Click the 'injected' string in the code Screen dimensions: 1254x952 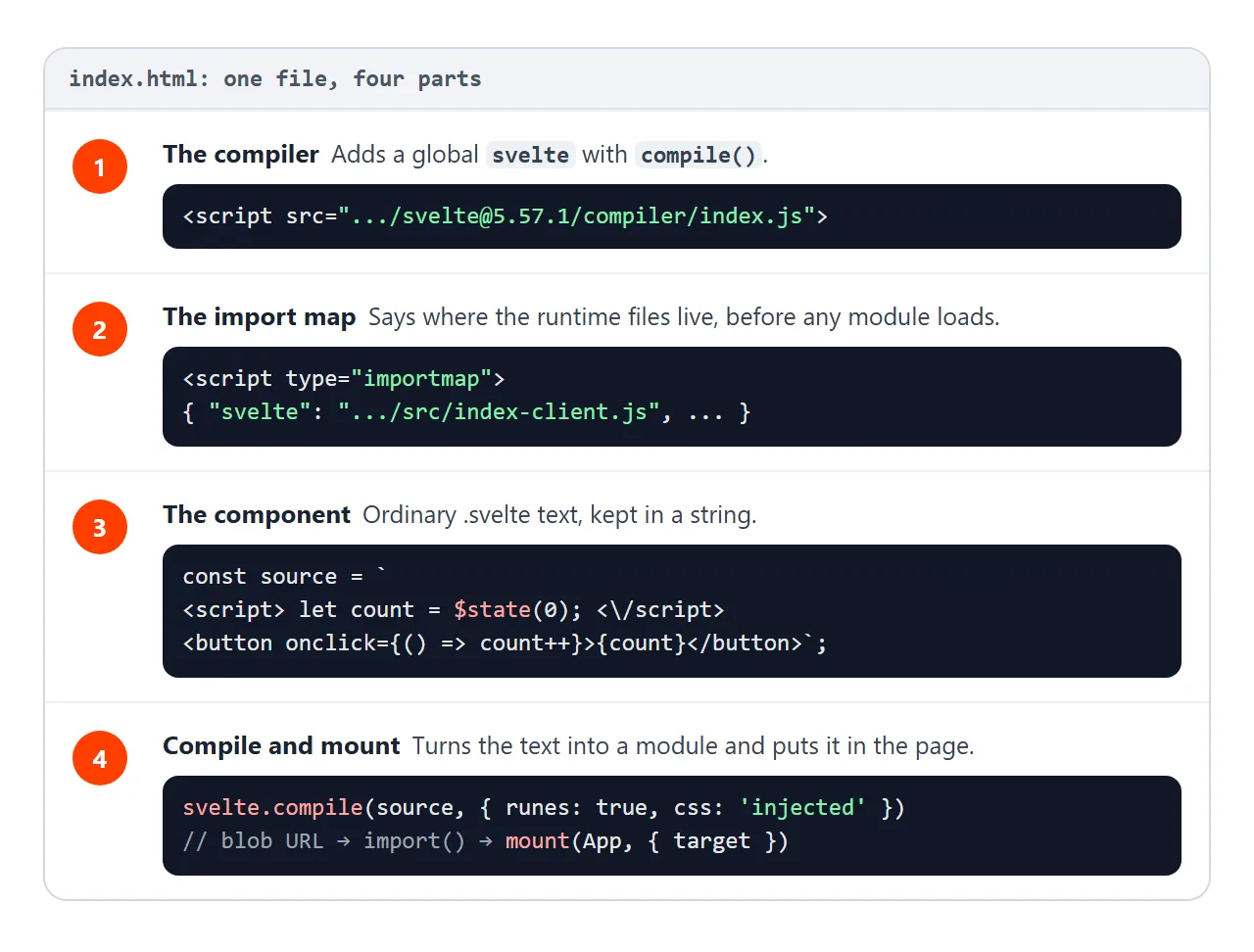pos(802,807)
